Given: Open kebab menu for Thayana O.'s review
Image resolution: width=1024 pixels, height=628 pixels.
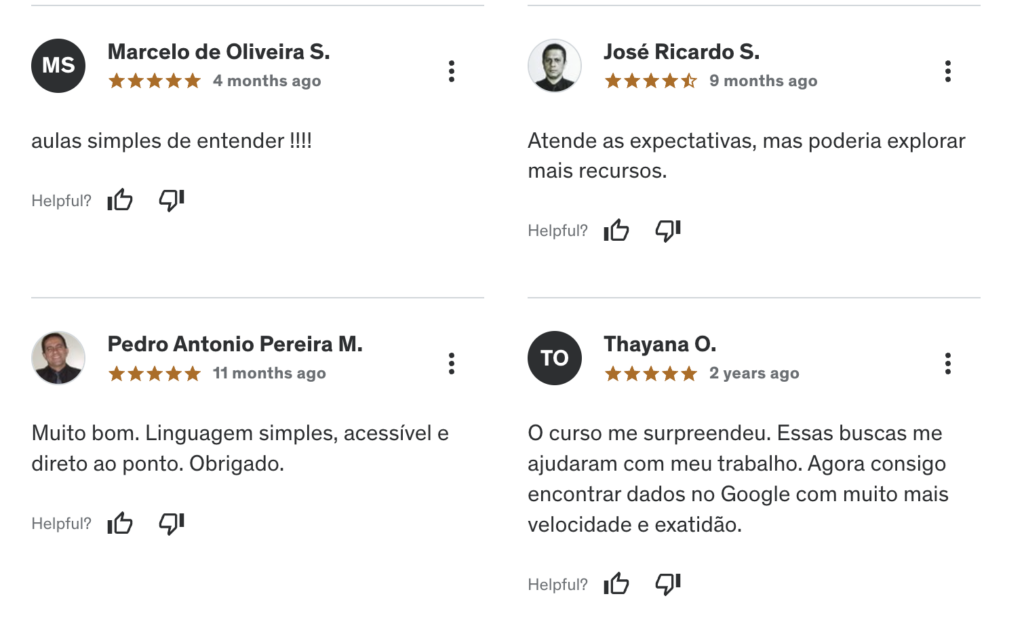Looking at the screenshot, I should (x=948, y=364).
